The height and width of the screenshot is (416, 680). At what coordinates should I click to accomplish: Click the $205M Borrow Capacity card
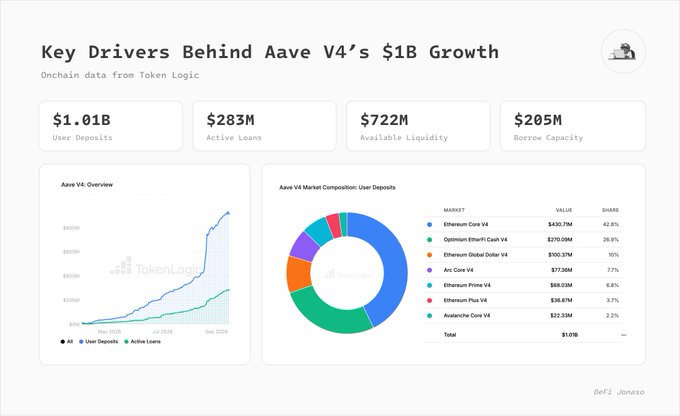click(573, 126)
